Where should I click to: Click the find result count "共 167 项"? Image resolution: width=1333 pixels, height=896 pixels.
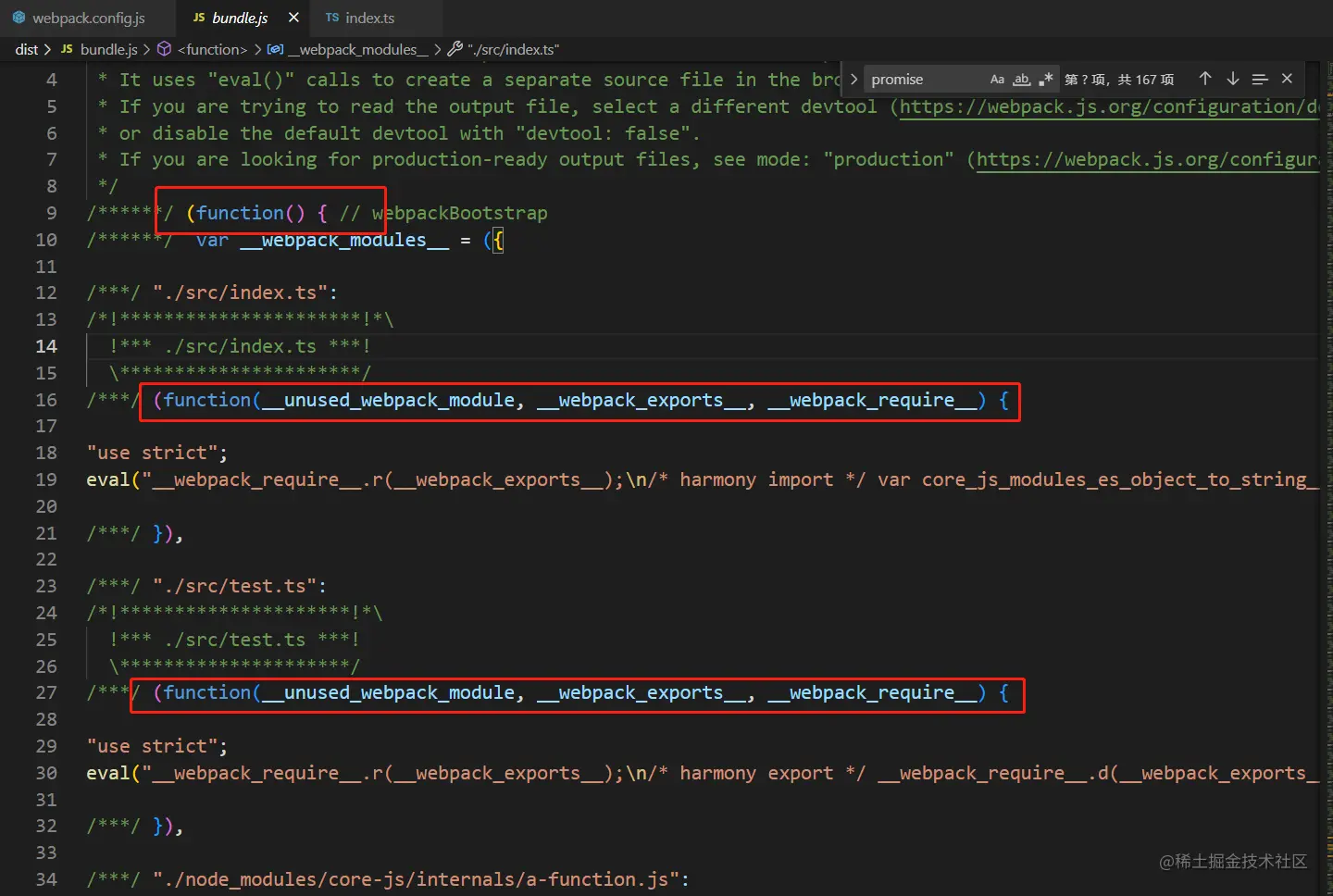click(x=1145, y=80)
